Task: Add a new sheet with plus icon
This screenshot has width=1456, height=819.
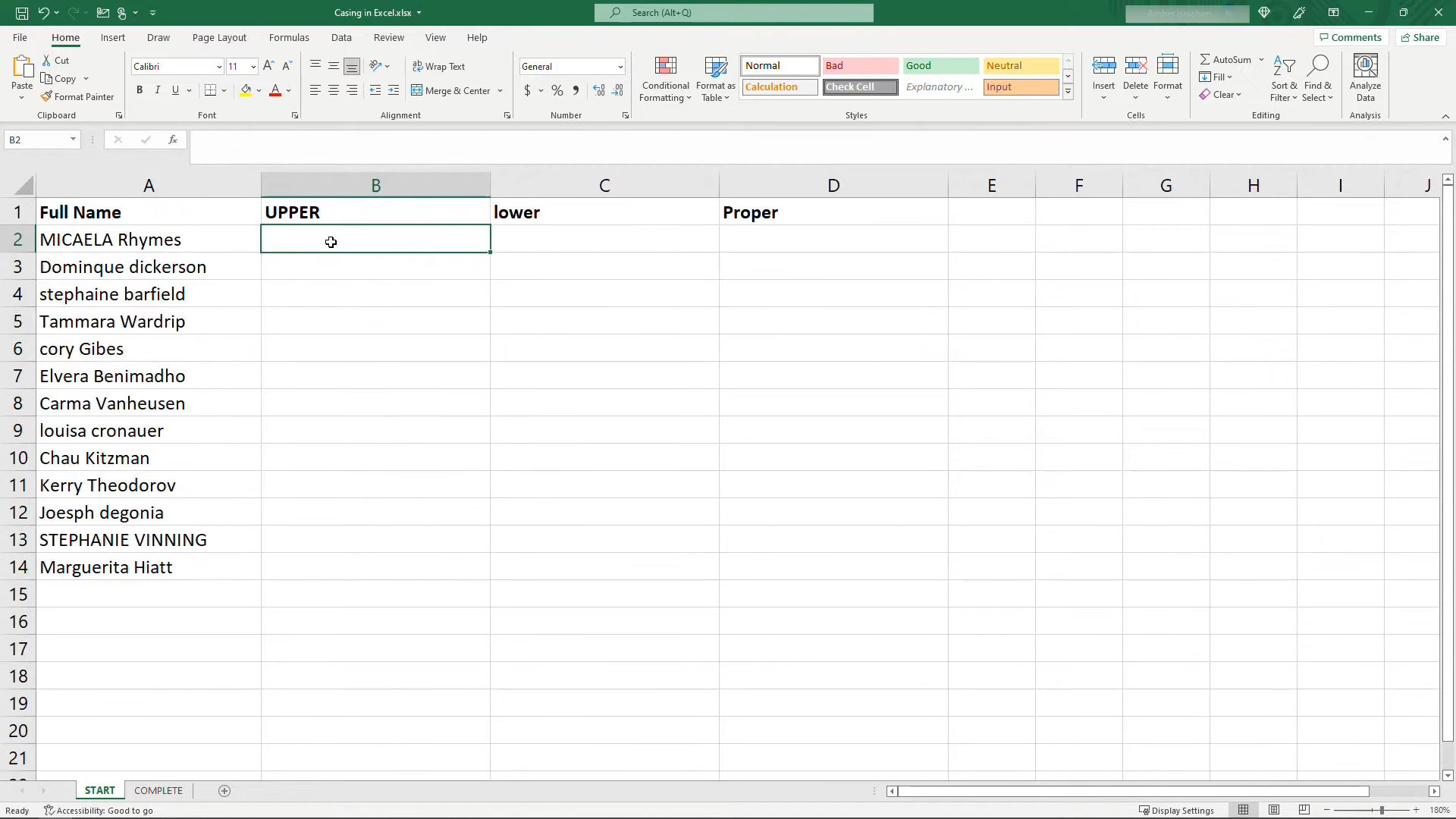Action: point(224,791)
